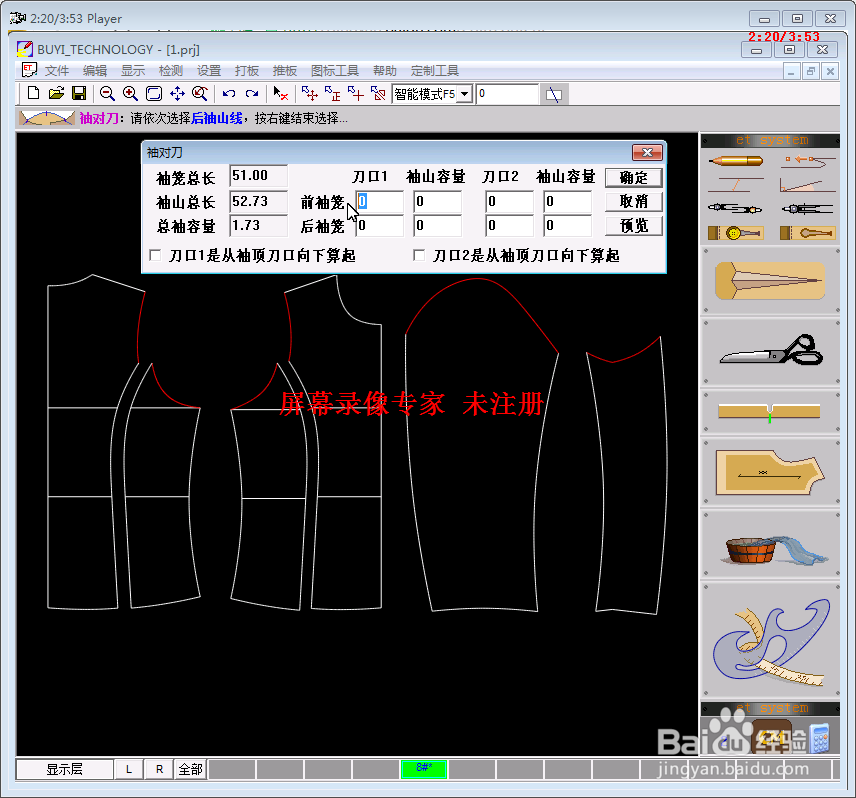Focus the 前袖笼 刀口1 input field
This screenshot has height=798, width=856.
(379, 201)
